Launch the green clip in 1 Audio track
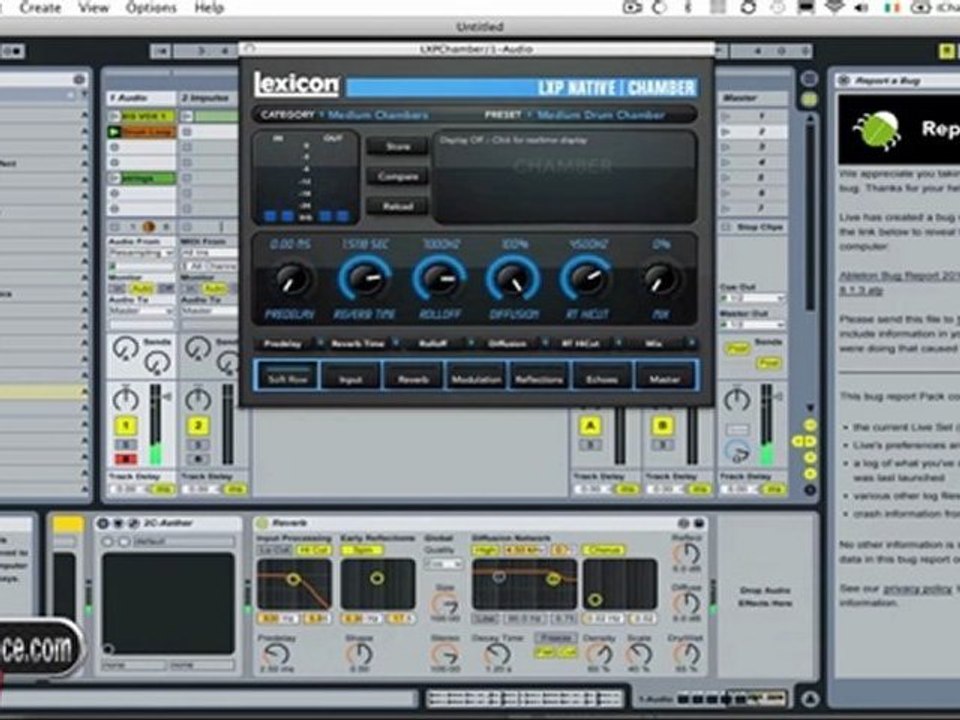 [114, 178]
